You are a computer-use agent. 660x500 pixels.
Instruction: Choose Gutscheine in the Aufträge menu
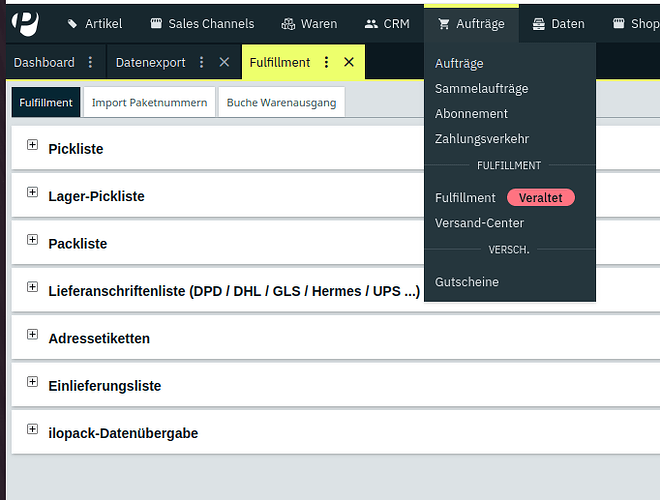coord(466,282)
